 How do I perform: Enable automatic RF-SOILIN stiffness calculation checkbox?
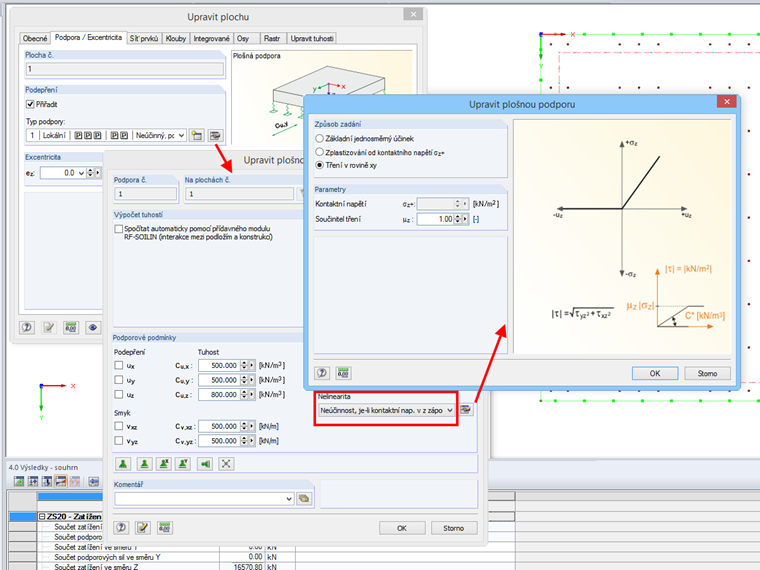(x=118, y=229)
